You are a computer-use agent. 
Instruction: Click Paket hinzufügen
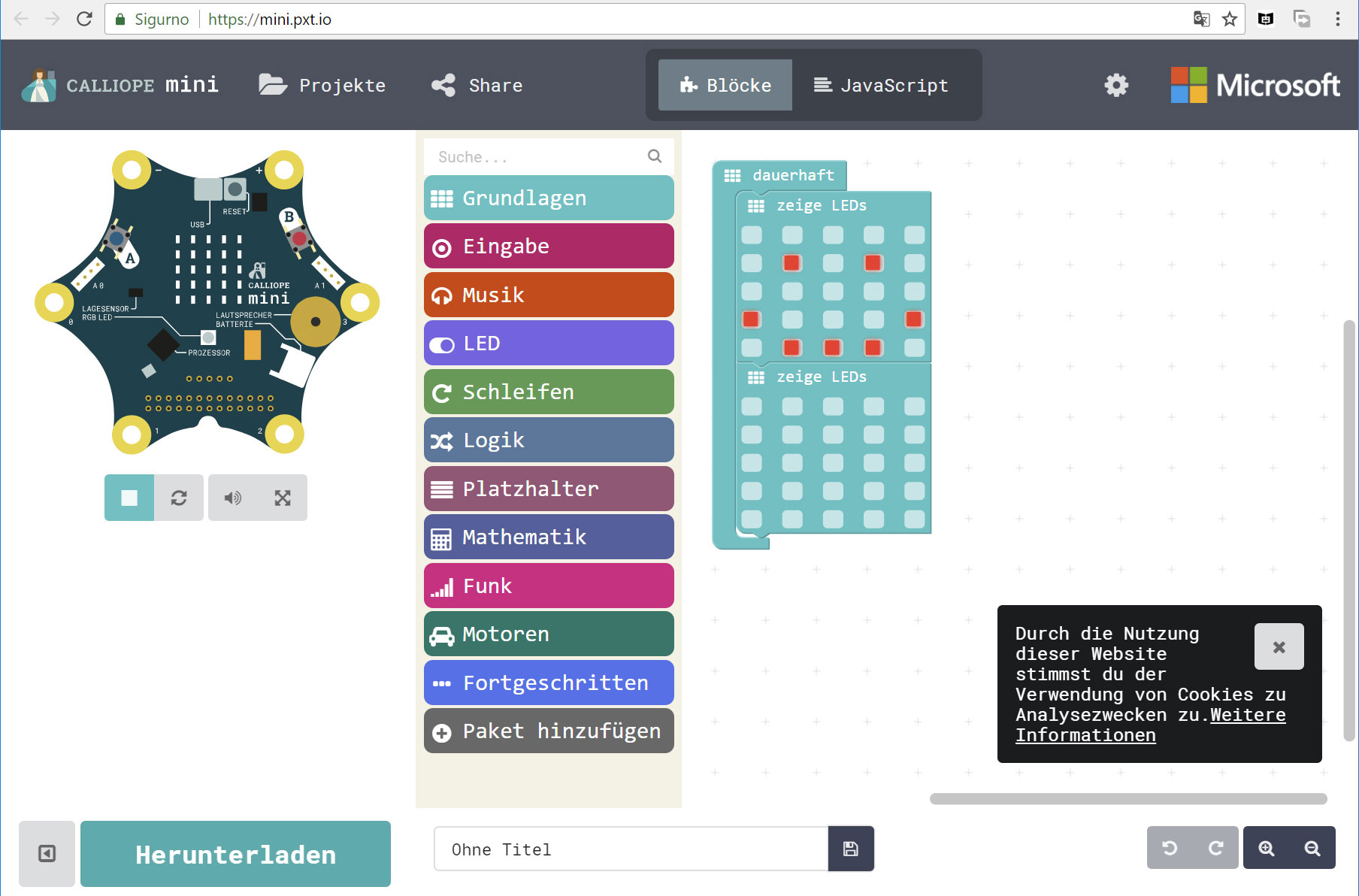[549, 731]
